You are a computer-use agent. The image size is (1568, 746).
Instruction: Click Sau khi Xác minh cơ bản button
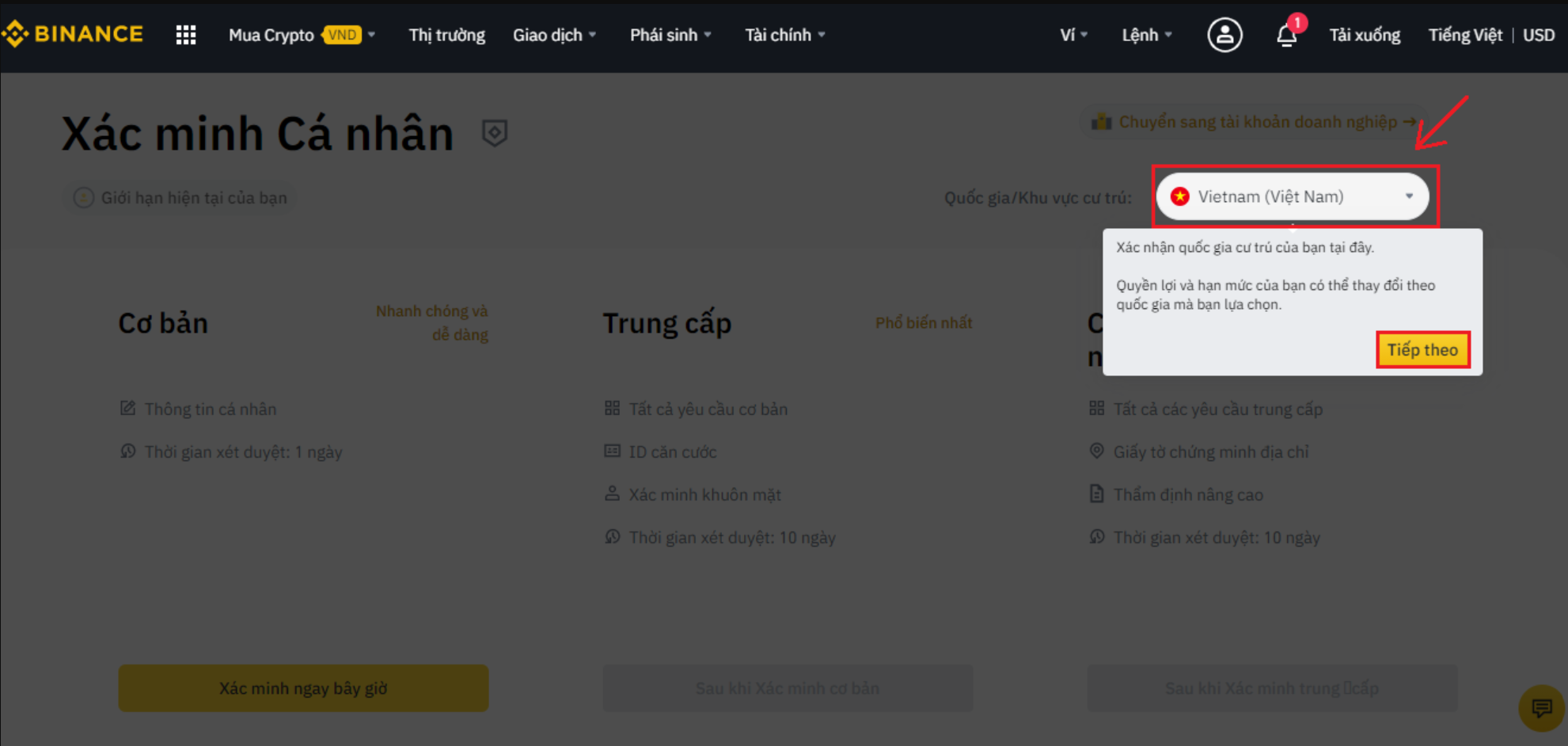[788, 688]
